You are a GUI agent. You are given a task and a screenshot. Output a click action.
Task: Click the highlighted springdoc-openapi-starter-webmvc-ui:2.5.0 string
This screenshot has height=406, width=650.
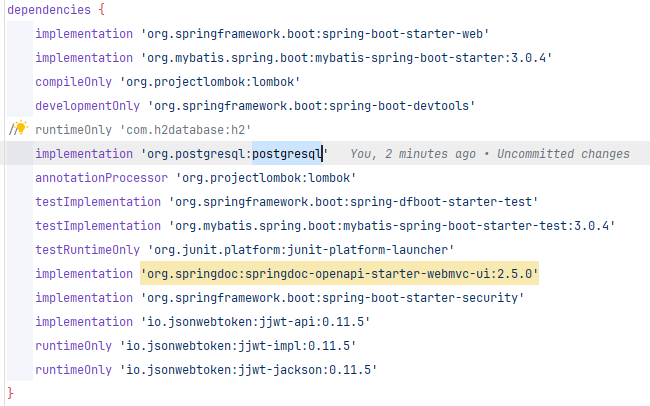tap(340, 274)
